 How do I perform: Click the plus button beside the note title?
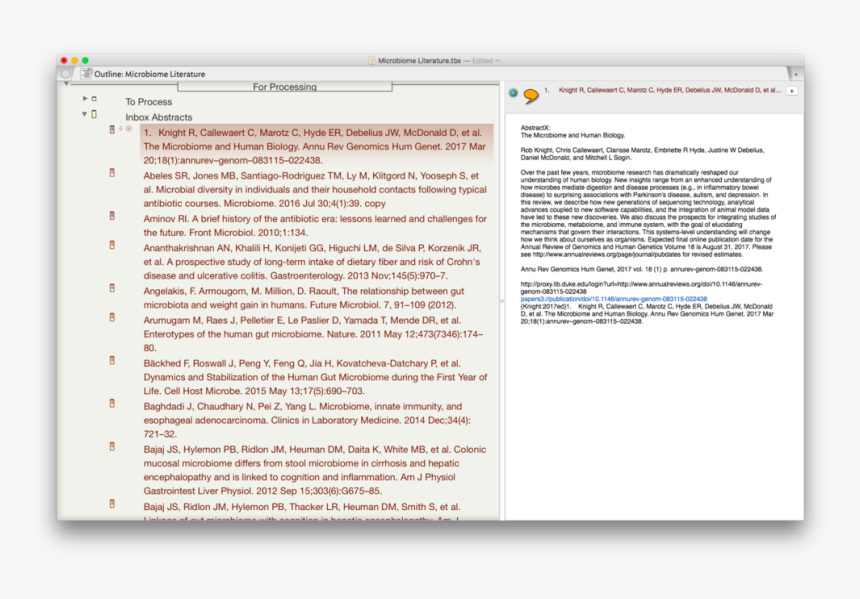click(791, 91)
